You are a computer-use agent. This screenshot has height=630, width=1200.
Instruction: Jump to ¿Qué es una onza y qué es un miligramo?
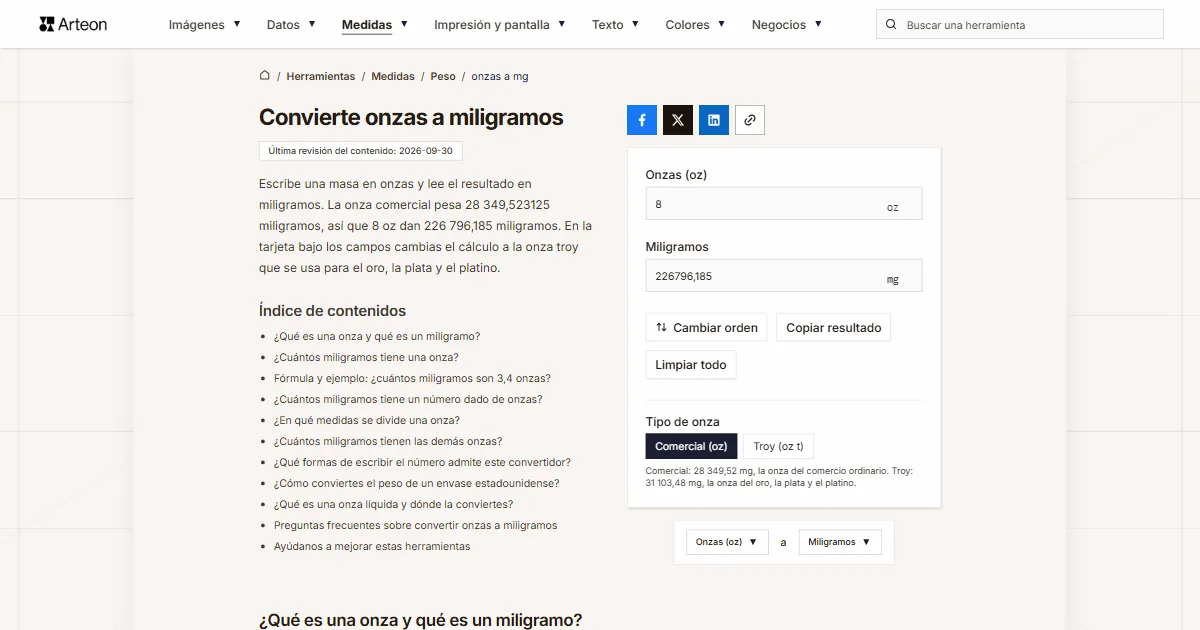click(377, 336)
